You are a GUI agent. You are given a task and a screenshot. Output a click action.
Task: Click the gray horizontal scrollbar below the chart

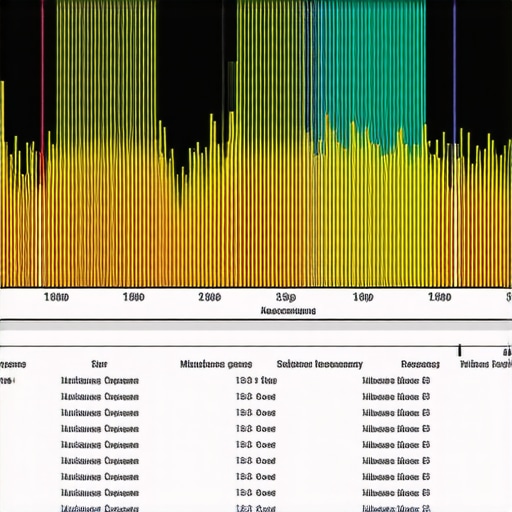[x=256, y=326]
